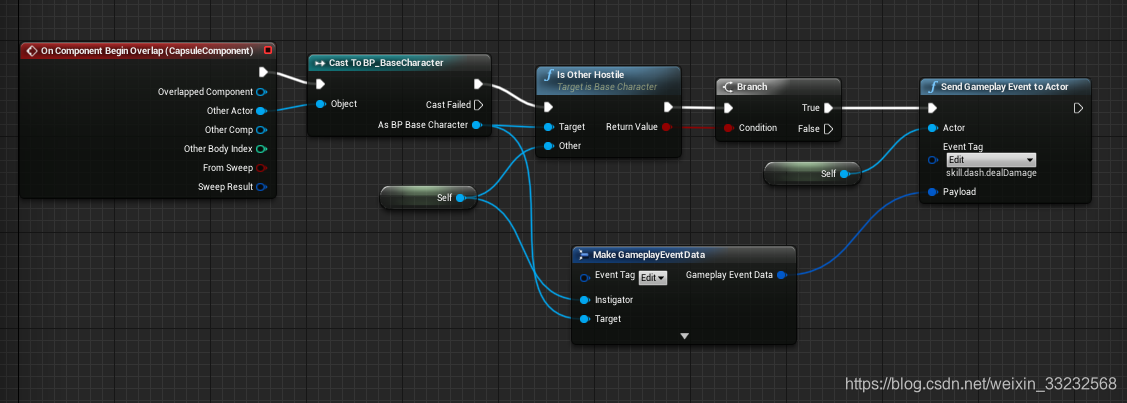Click the Other Body Index output pin

(x=262, y=149)
